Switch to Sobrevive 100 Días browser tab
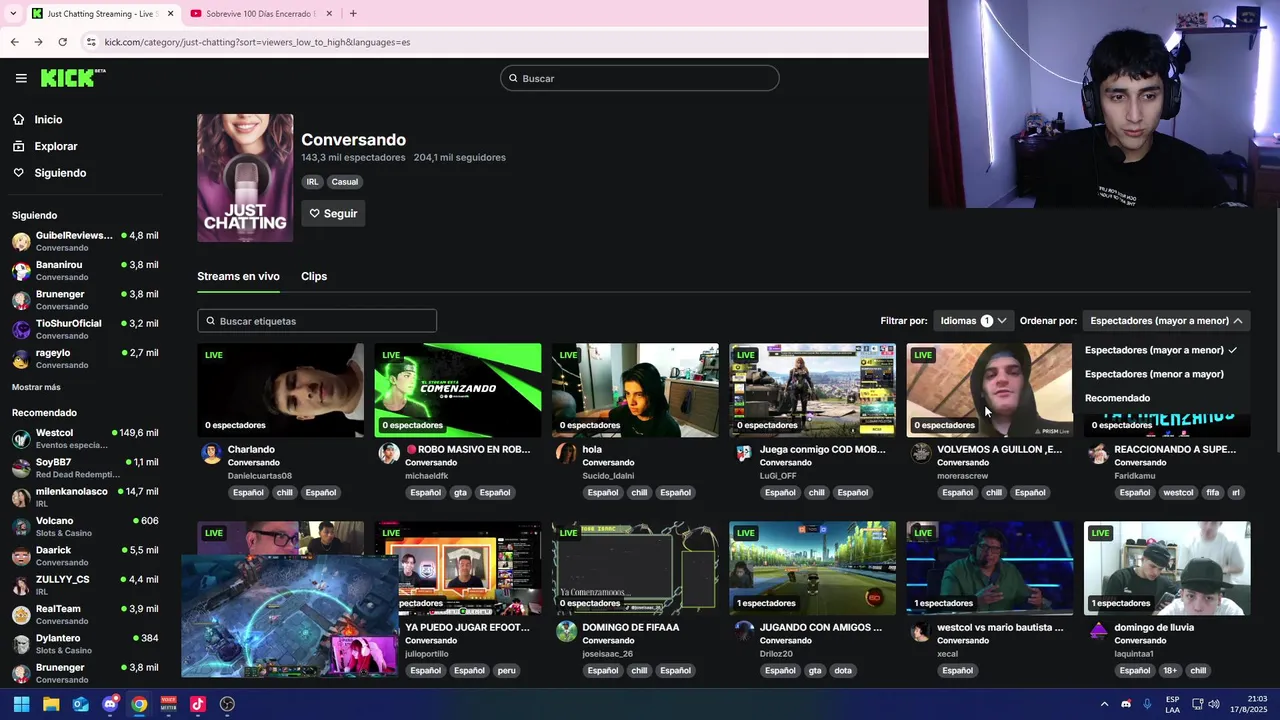This screenshot has width=1280, height=720. (258, 13)
